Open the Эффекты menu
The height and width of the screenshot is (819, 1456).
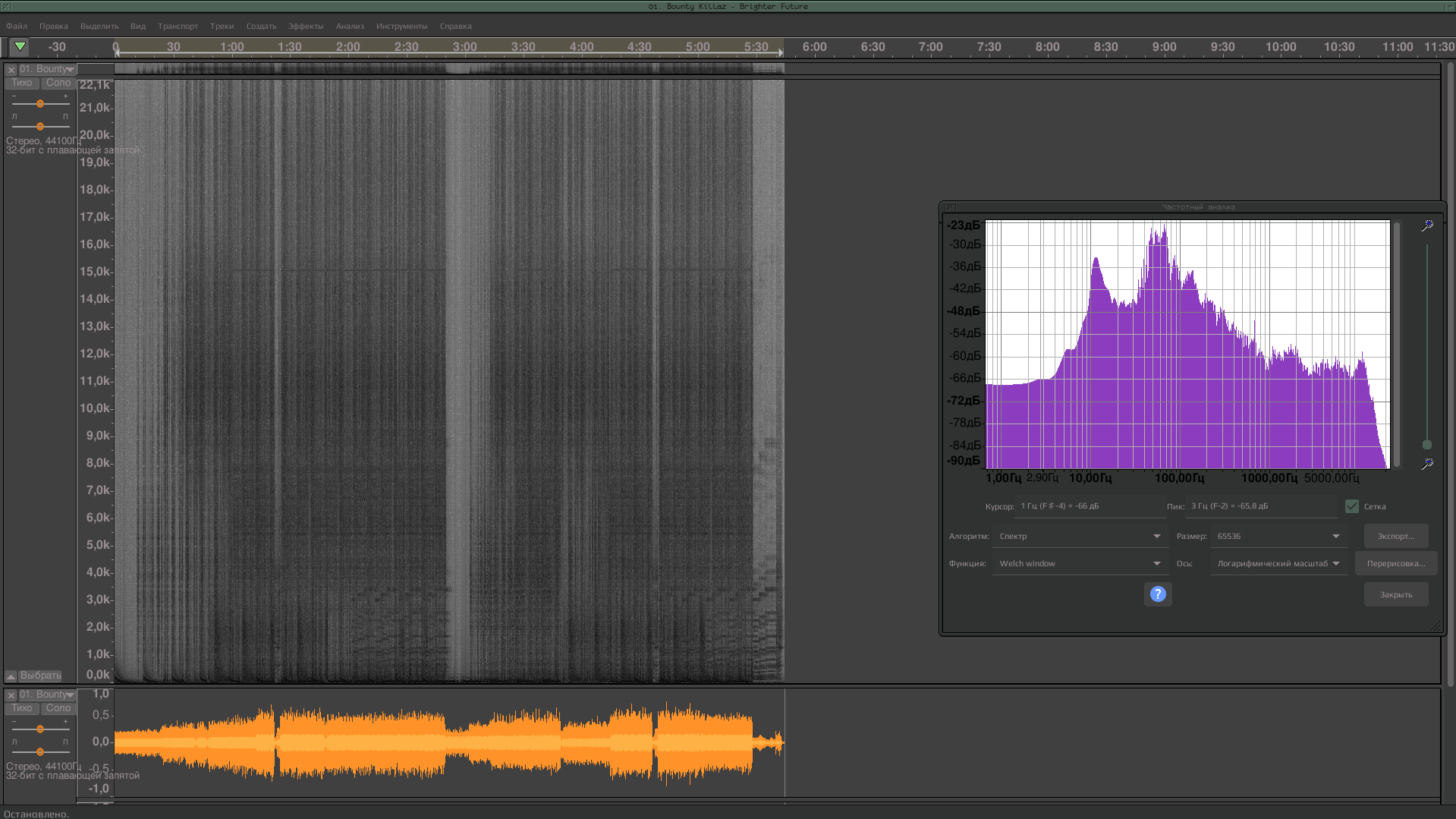(306, 26)
